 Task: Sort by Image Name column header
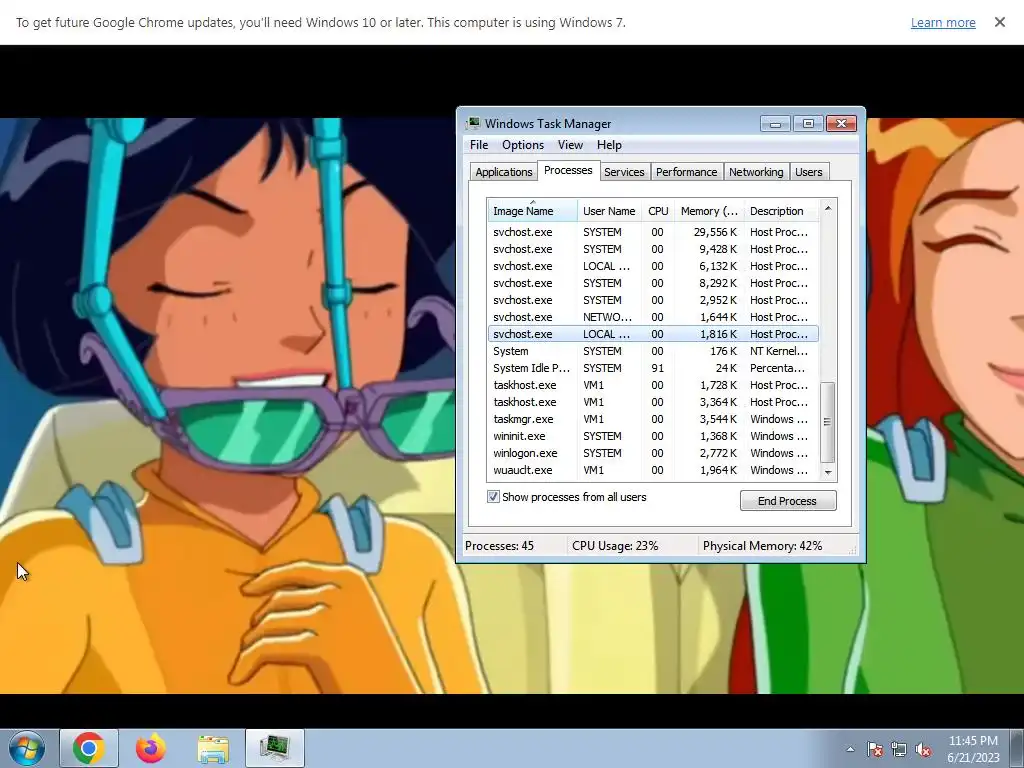click(x=532, y=211)
